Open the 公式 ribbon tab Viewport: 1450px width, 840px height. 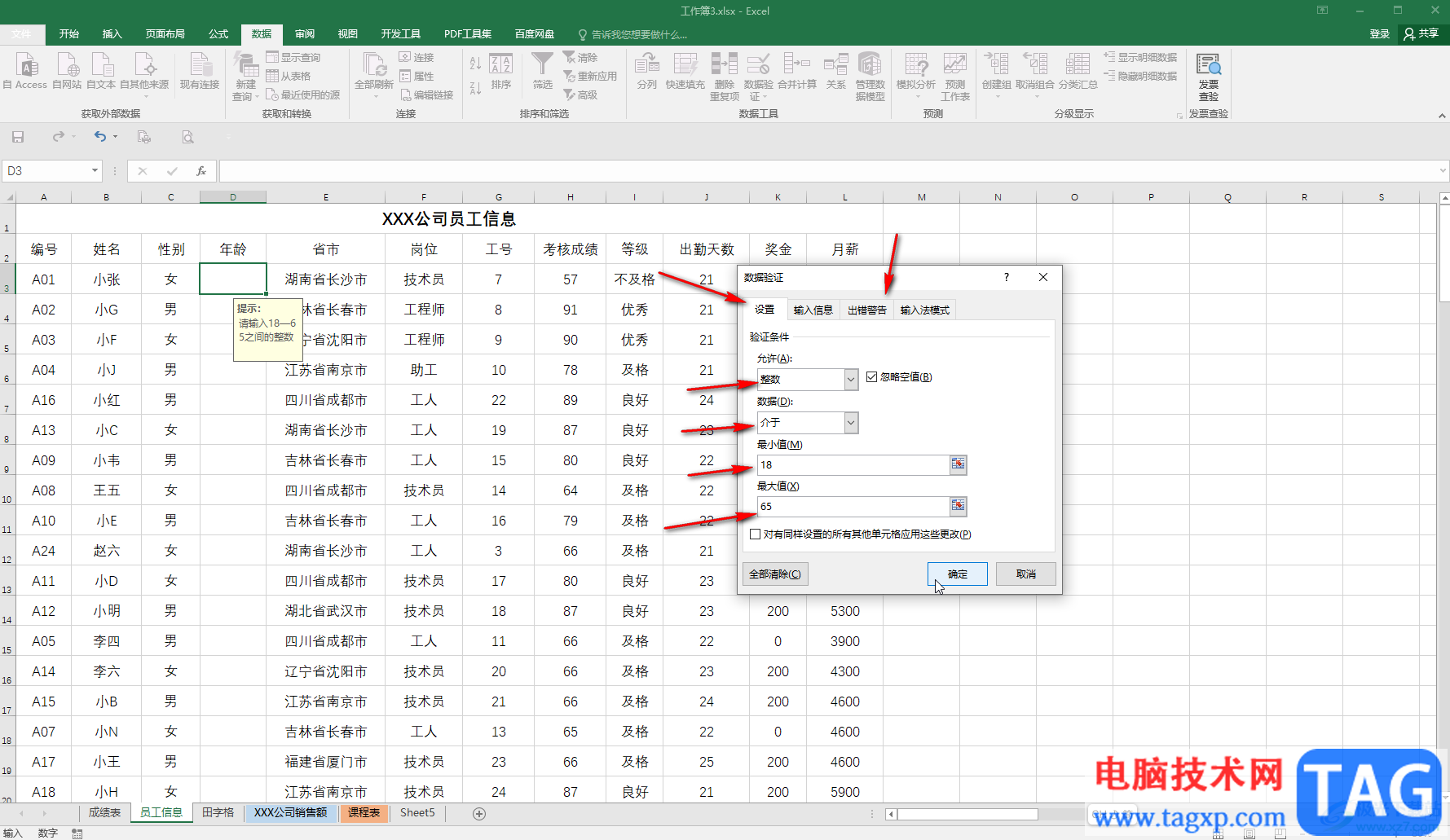point(218,34)
